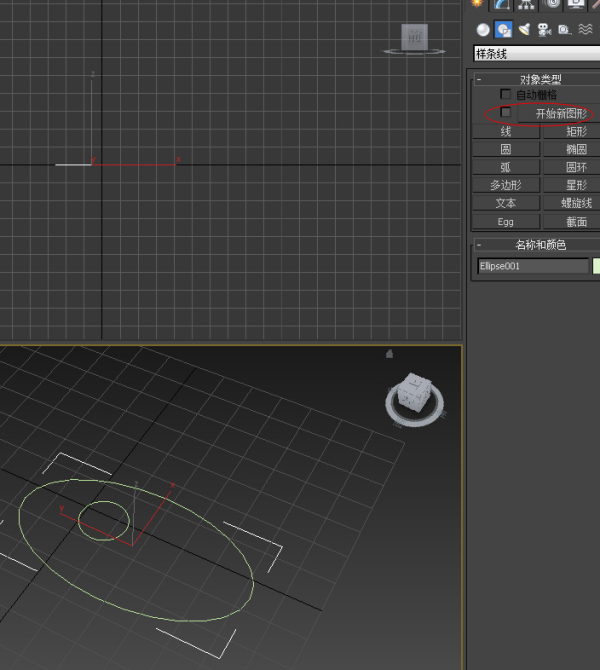The image size is (600, 670).
Task: Click the 线 line shape button
Action: tap(506, 132)
